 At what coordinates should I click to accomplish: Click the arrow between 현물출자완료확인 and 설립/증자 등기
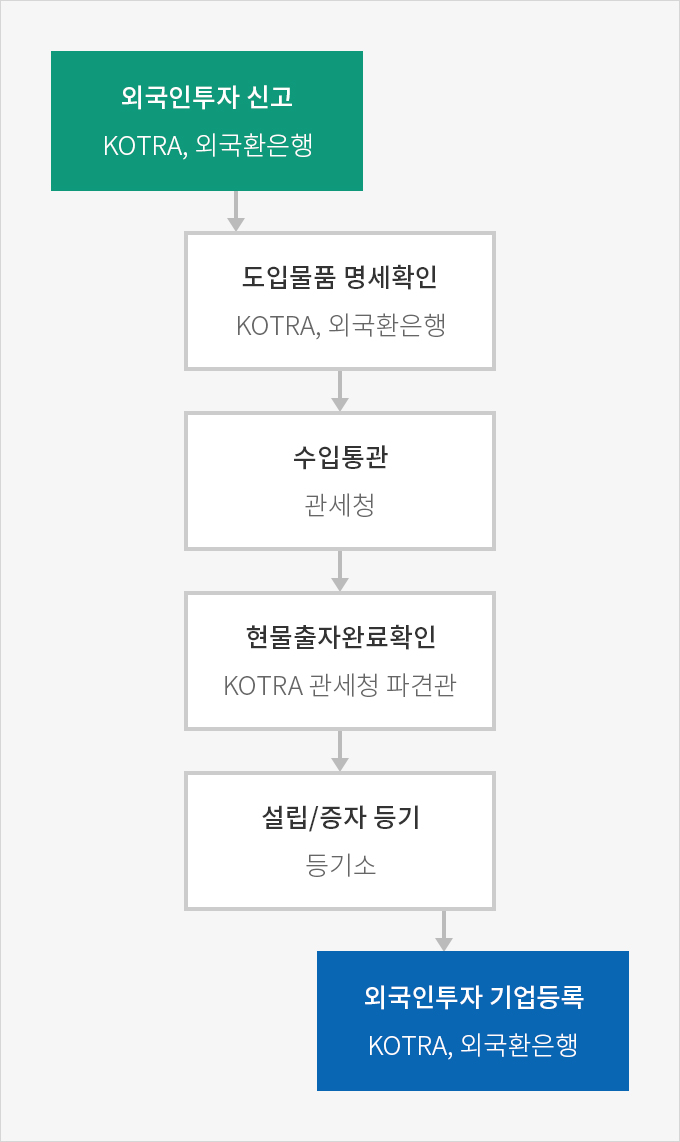tap(340, 751)
